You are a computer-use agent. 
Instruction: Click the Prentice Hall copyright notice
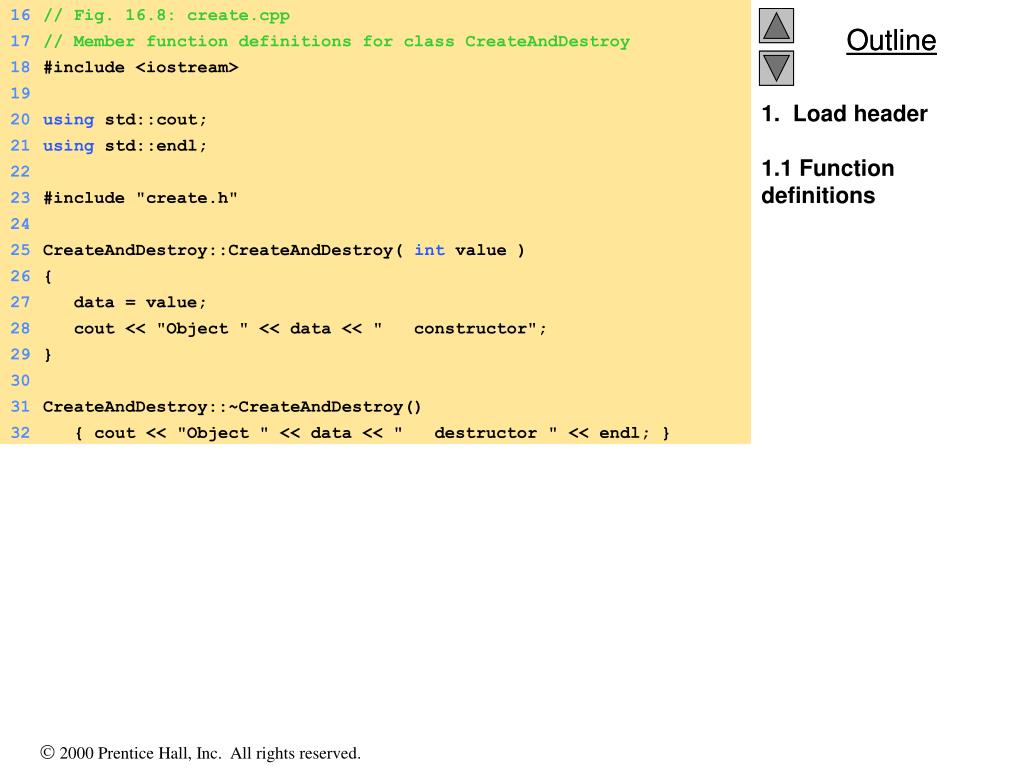coord(200,753)
